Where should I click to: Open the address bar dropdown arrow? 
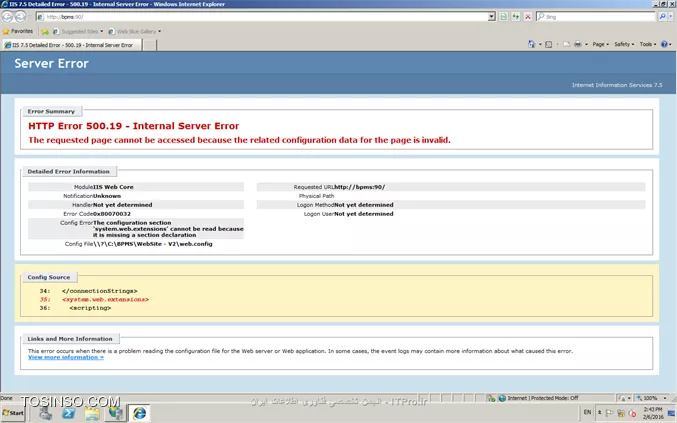491,16
